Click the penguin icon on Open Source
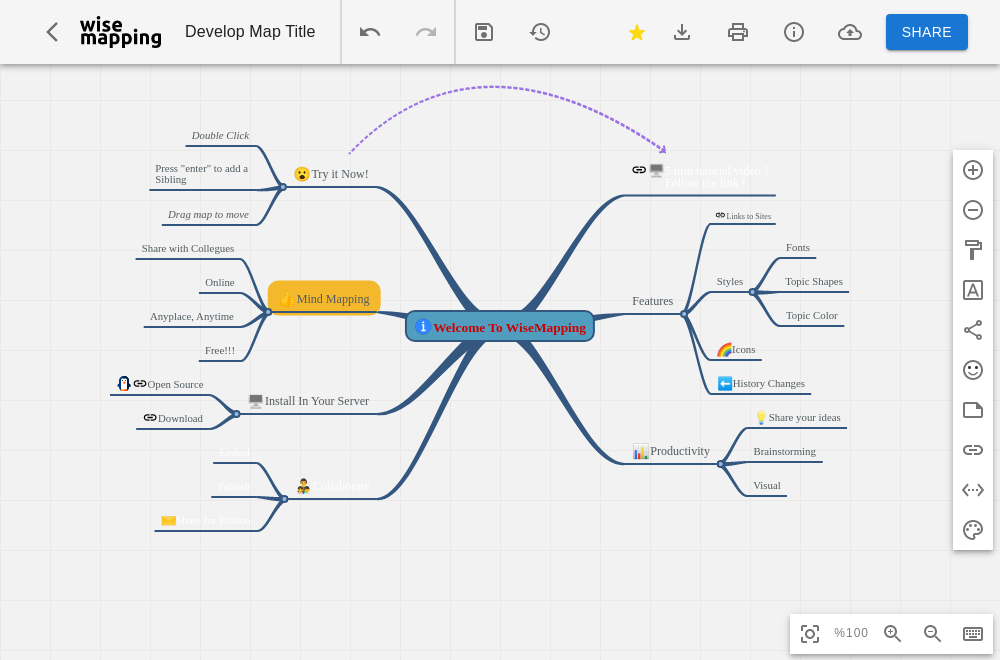Image resolution: width=1000 pixels, height=660 pixels. 124,383
